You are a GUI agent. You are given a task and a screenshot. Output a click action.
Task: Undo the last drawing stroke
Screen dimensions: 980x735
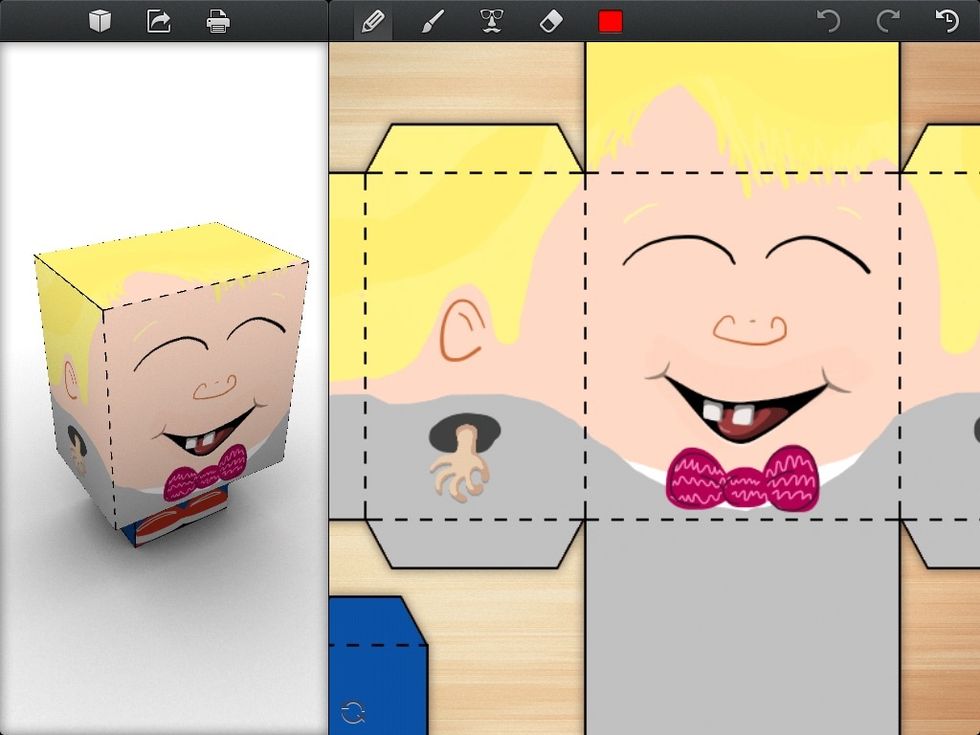pyautogui.click(x=830, y=18)
